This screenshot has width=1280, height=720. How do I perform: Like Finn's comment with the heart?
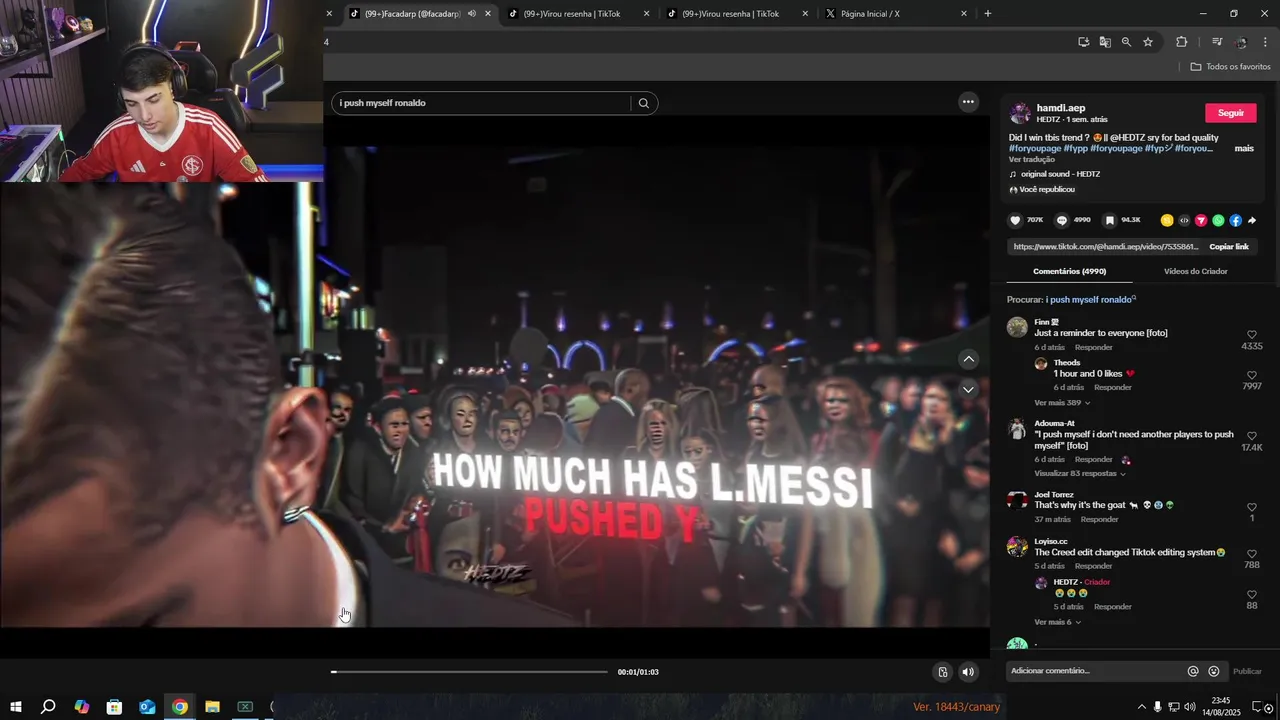1251,335
